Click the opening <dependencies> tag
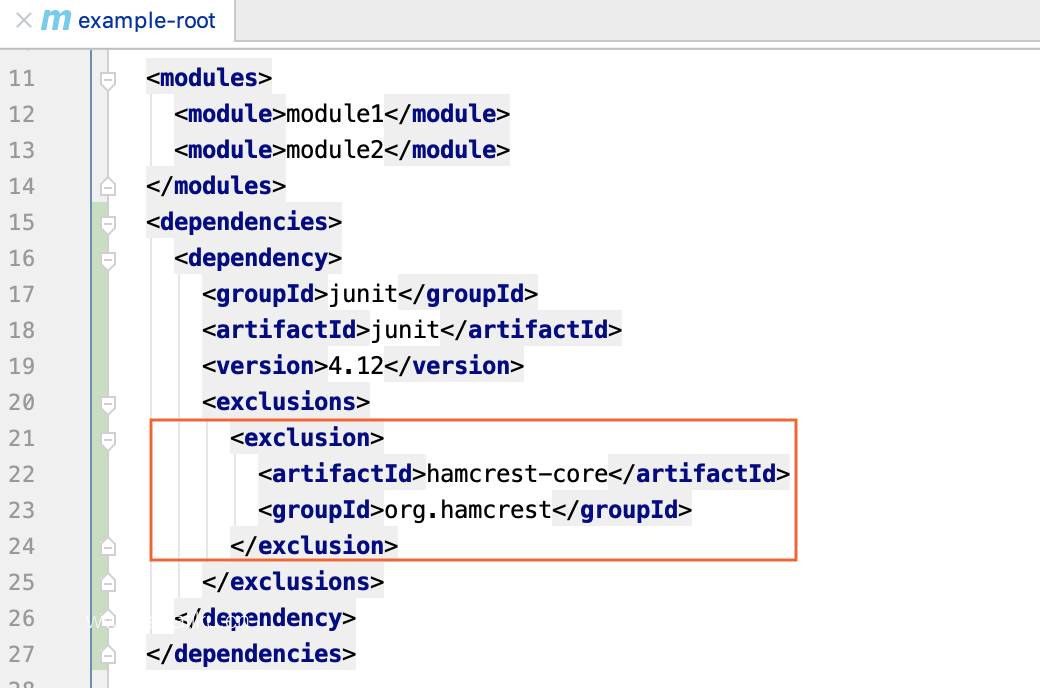Screen dimensions: 1040x688 (244, 221)
